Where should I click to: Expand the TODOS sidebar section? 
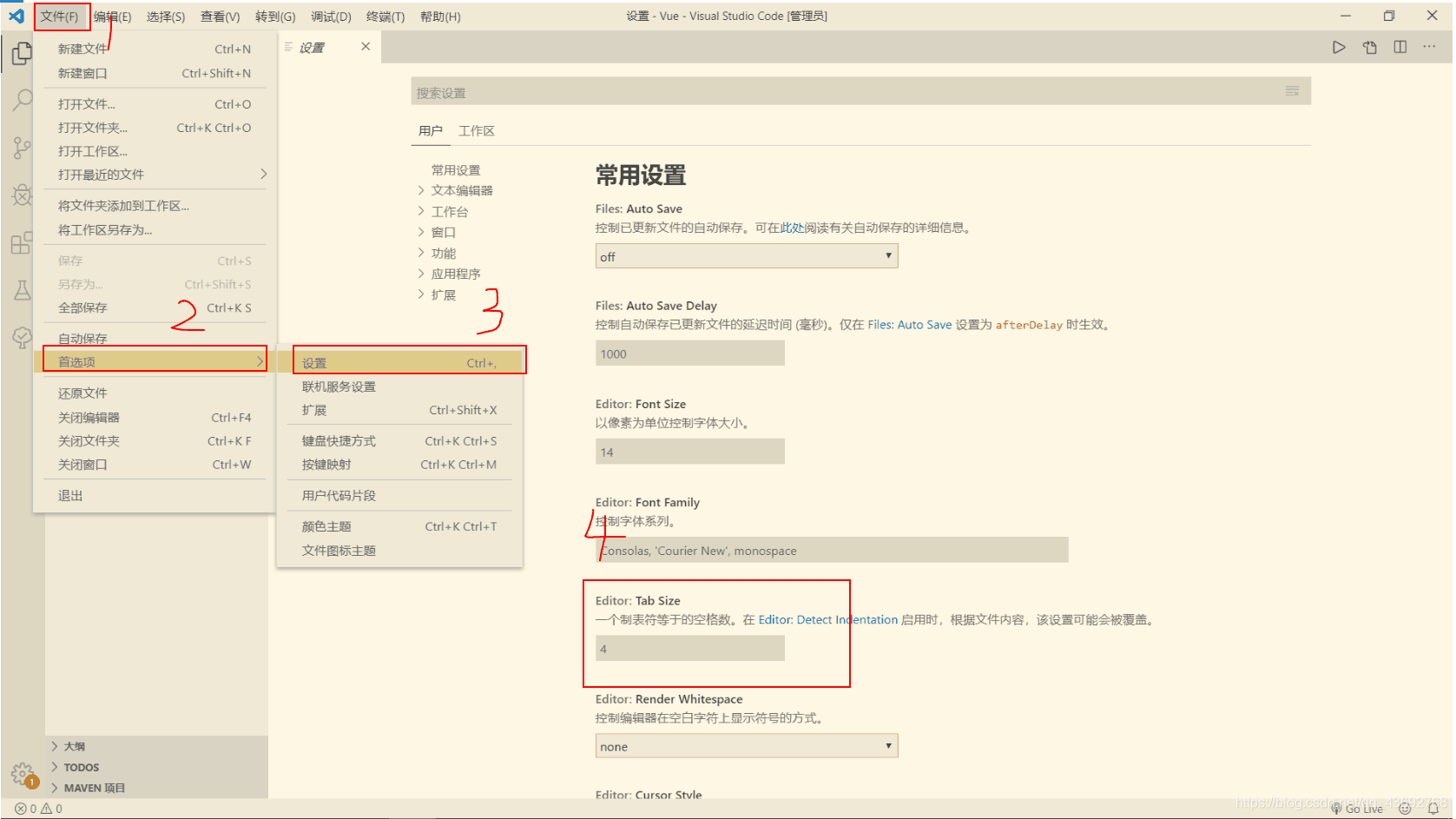click(156, 767)
